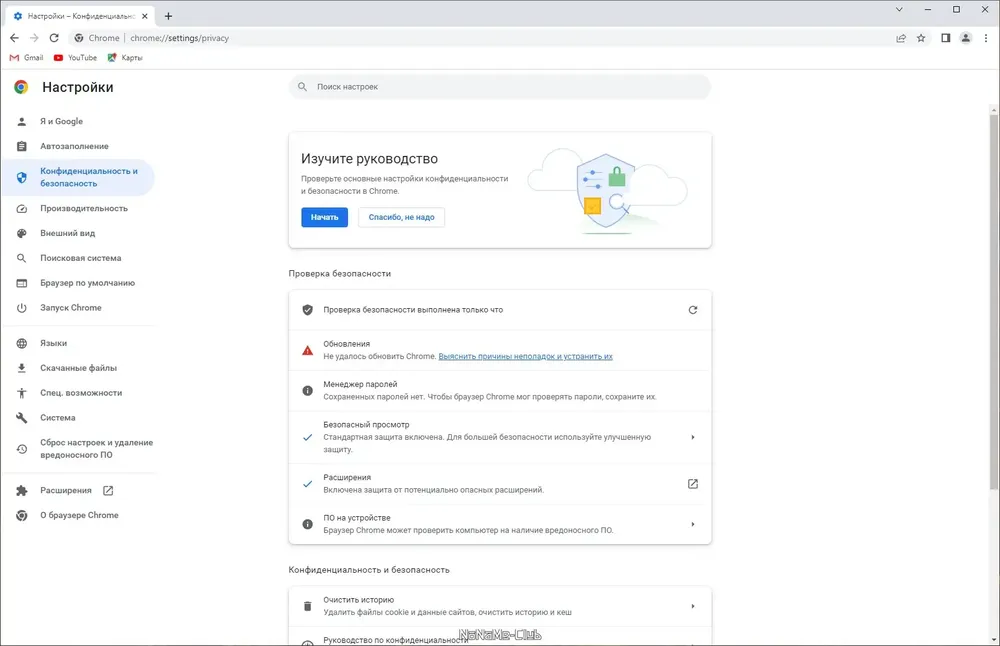The image size is (1000, 646).
Task: Rerun safety check with refresh icon
Action: (693, 310)
